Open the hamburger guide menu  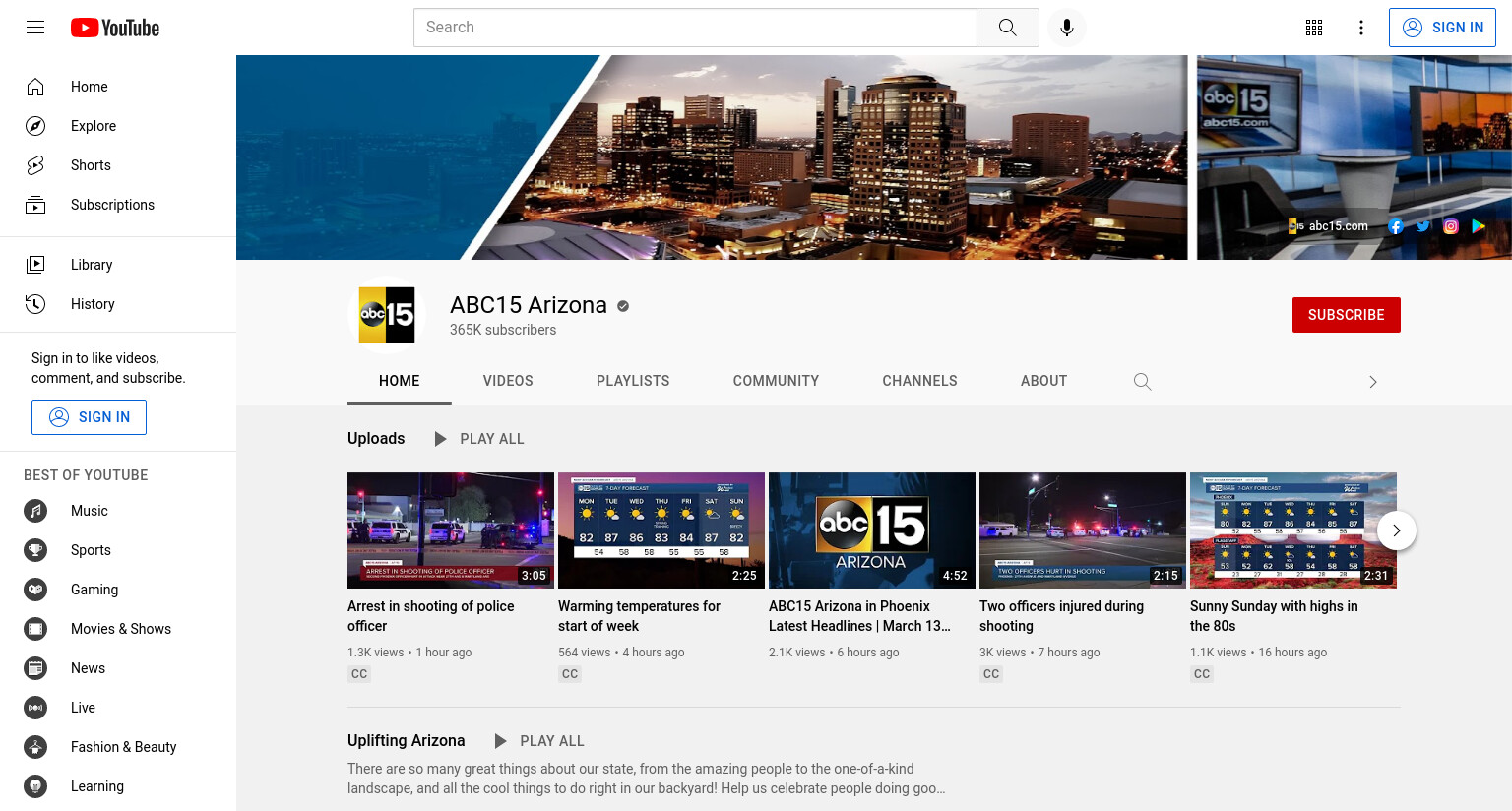[35, 28]
